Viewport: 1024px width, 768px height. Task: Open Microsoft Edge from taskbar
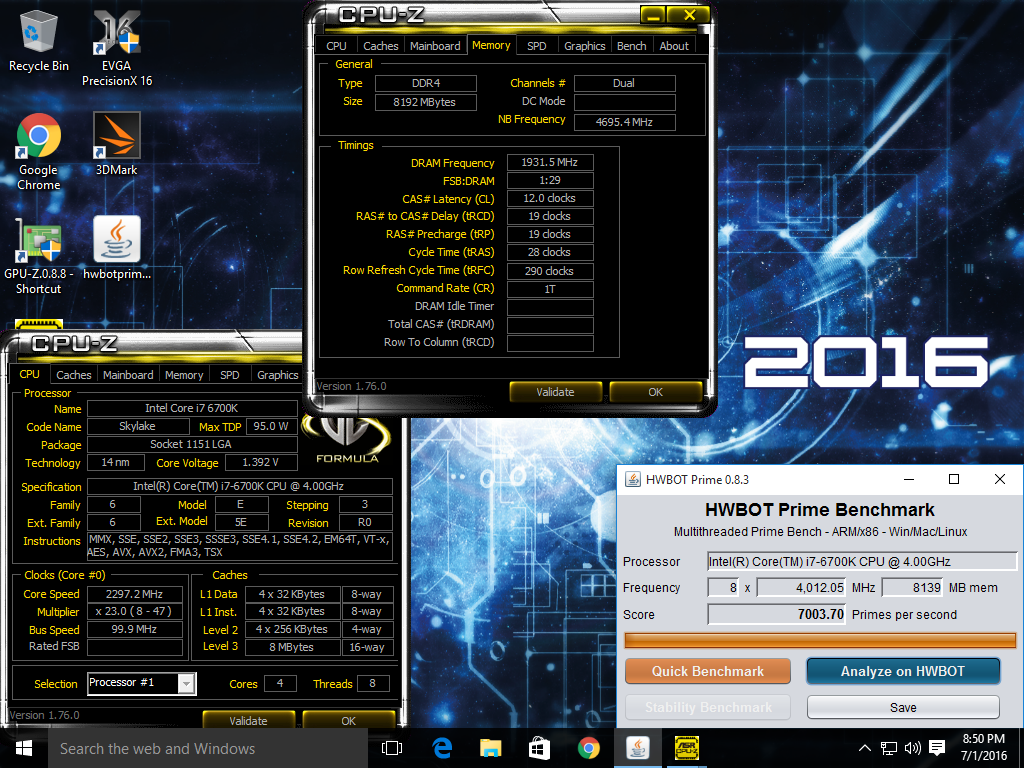pos(442,748)
